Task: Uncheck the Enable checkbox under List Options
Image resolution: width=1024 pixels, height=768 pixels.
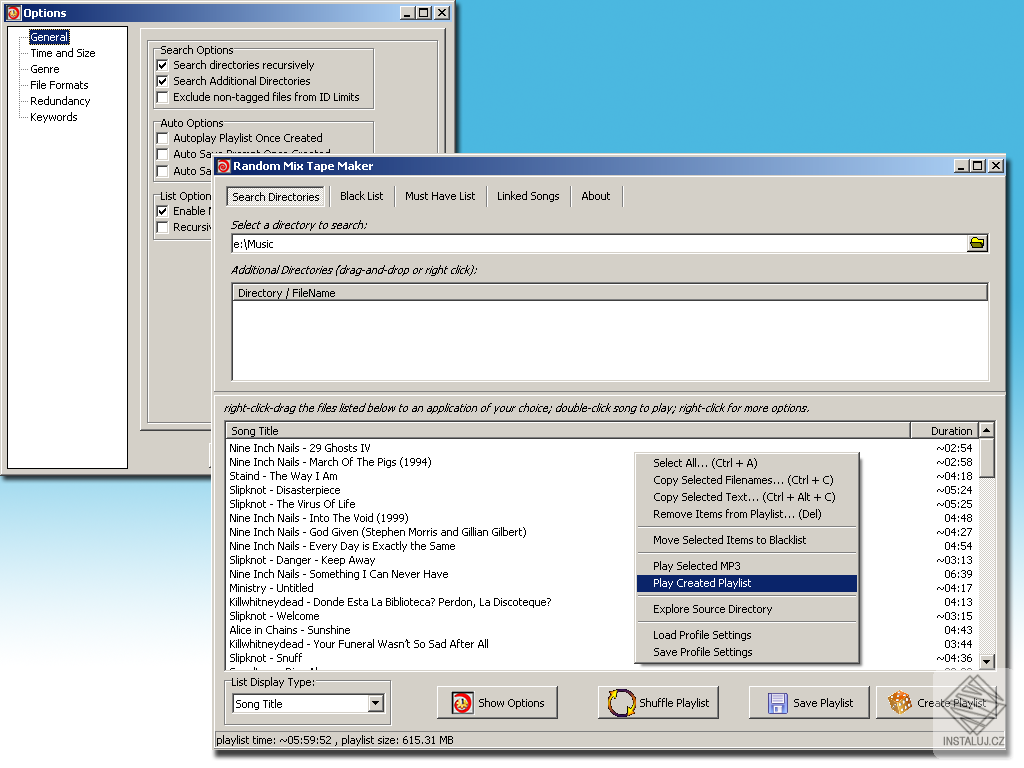Action: (x=163, y=211)
